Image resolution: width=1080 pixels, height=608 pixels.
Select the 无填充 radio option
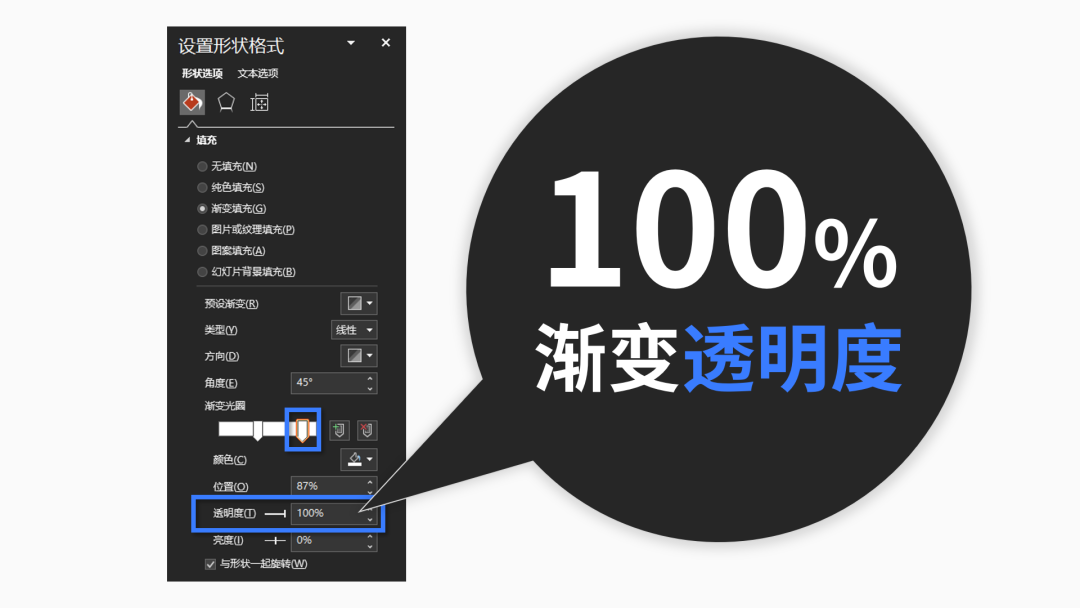[203, 167]
